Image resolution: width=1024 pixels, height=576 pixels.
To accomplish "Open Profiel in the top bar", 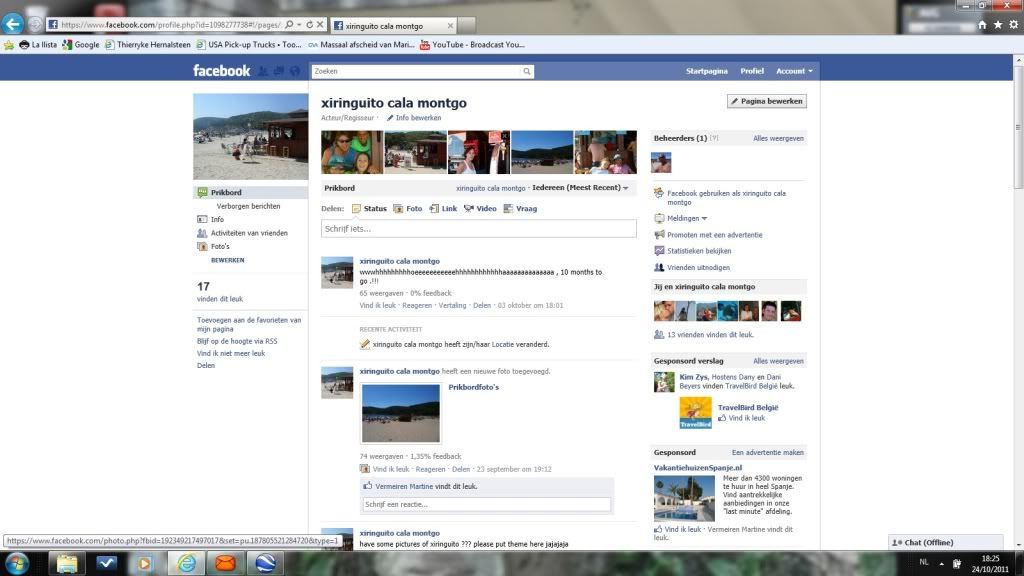I will click(x=752, y=71).
